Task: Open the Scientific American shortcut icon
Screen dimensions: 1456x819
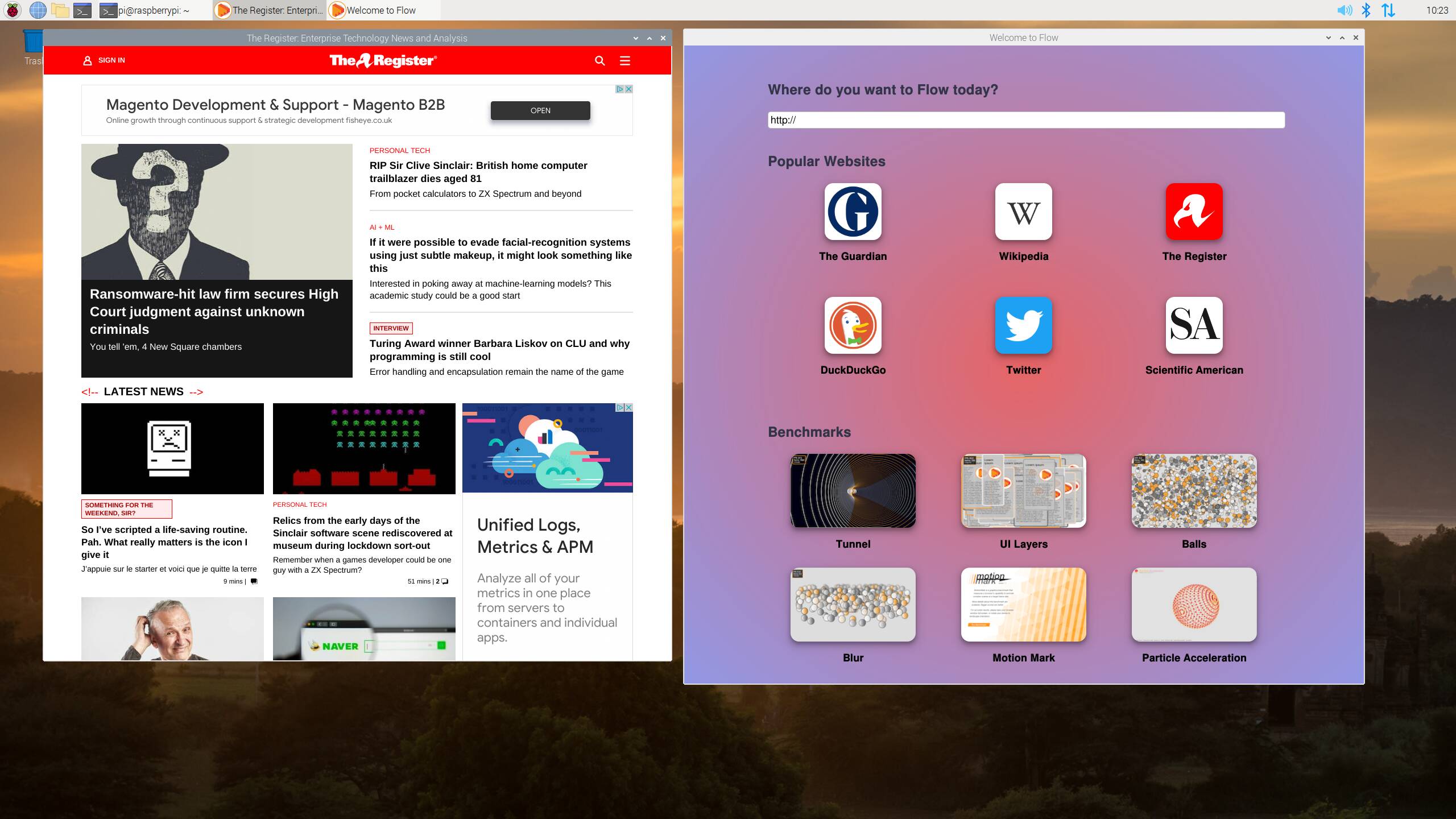Action: [1194, 325]
